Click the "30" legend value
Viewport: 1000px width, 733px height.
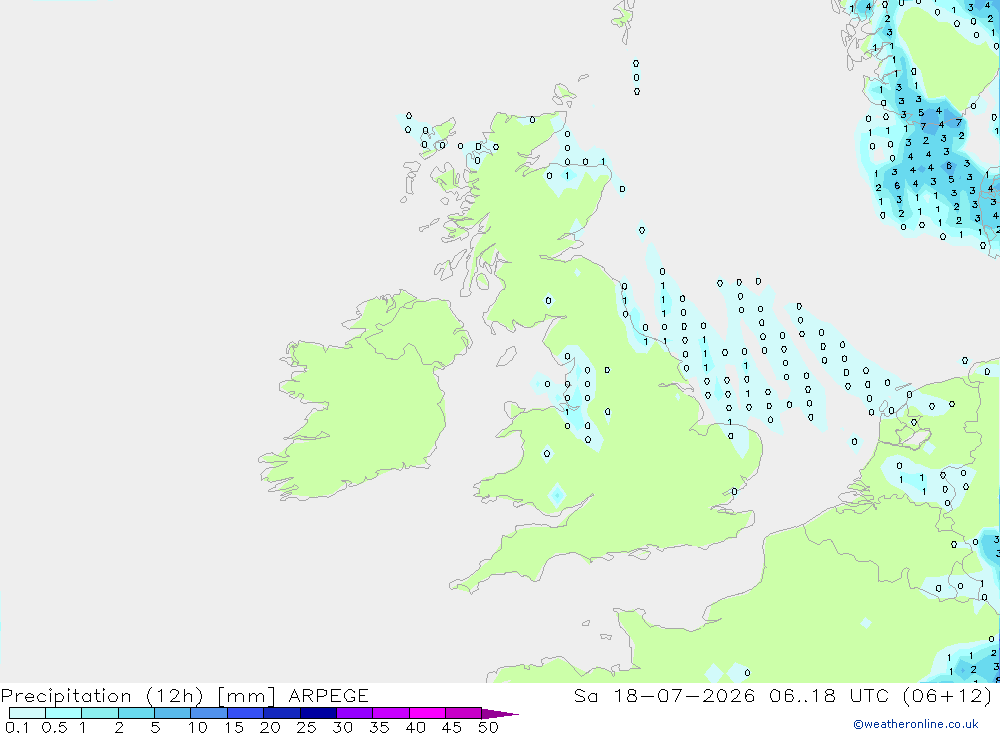[x=342, y=727]
